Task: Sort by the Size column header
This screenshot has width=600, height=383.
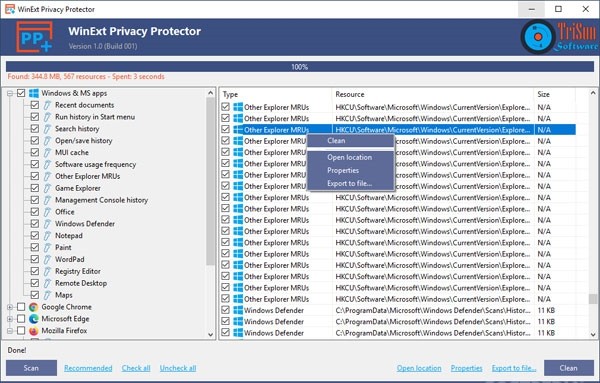Action: tap(554, 94)
